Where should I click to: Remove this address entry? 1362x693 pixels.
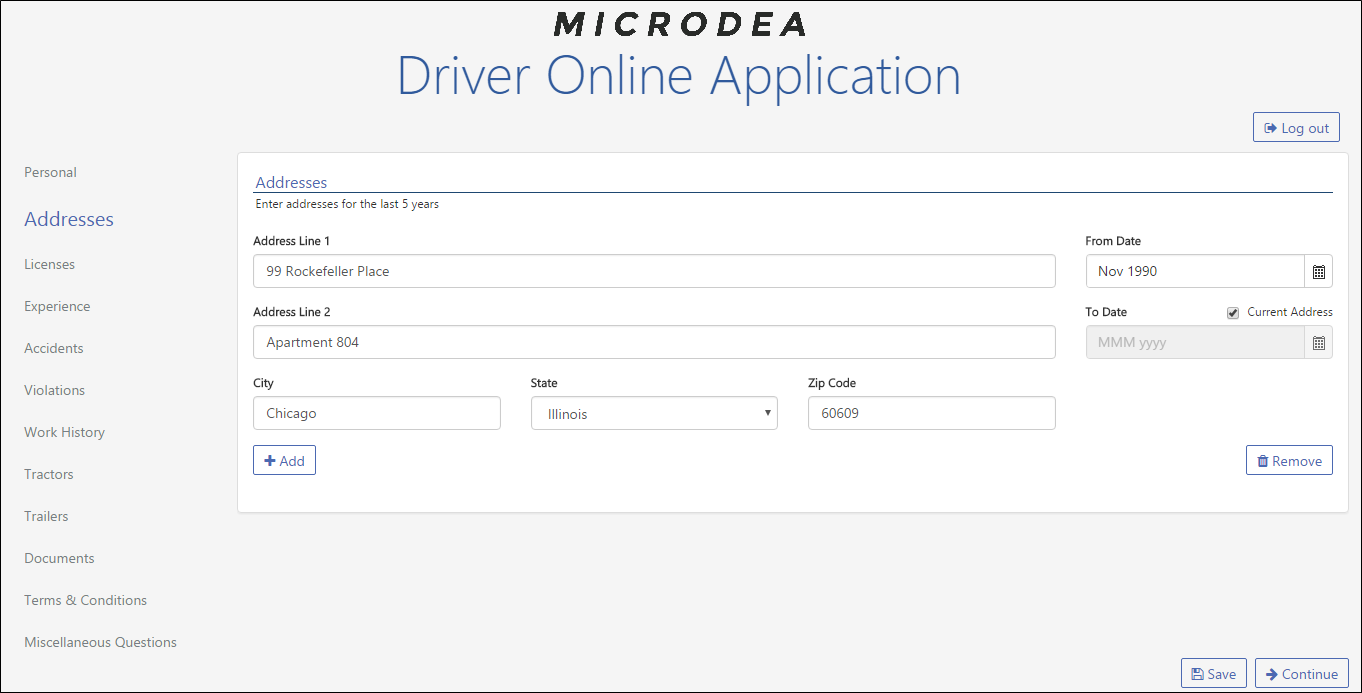click(1289, 460)
